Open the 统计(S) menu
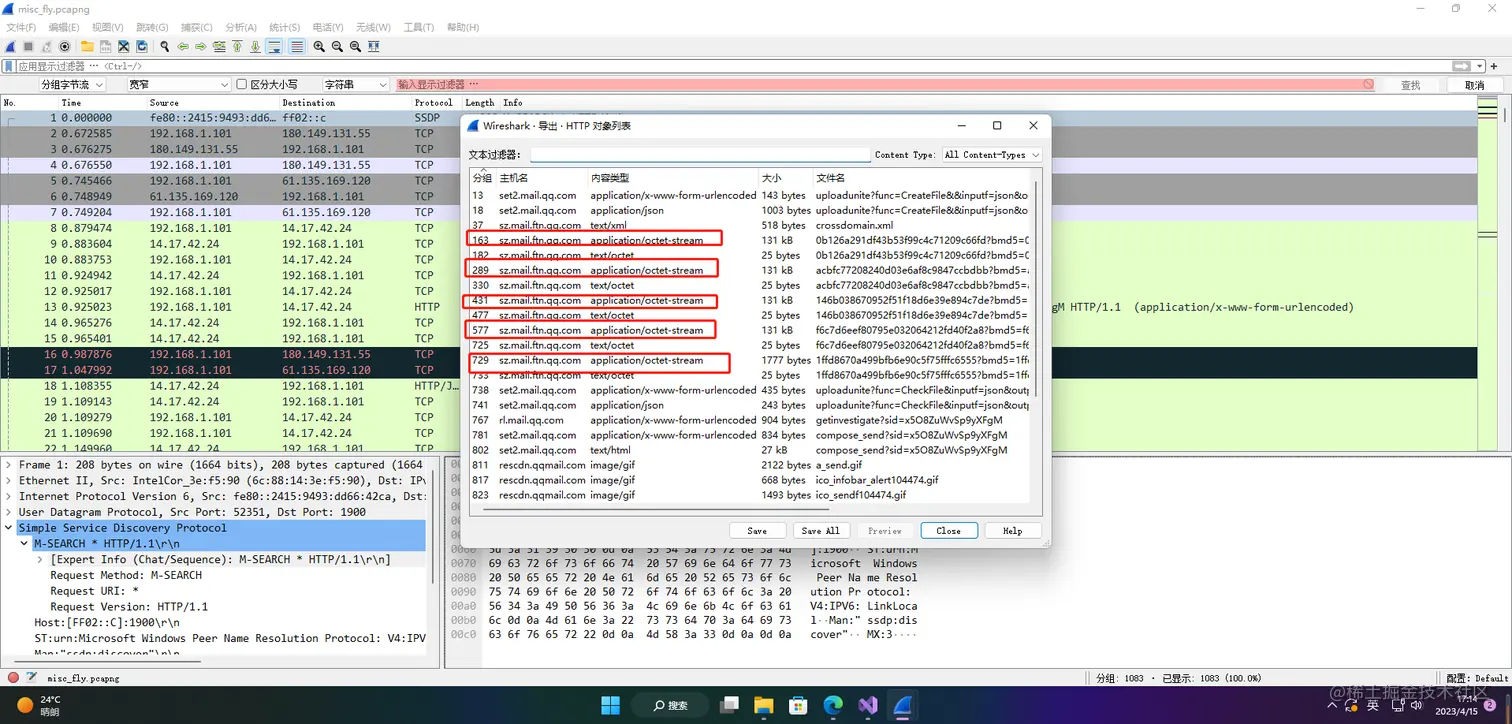 point(285,27)
